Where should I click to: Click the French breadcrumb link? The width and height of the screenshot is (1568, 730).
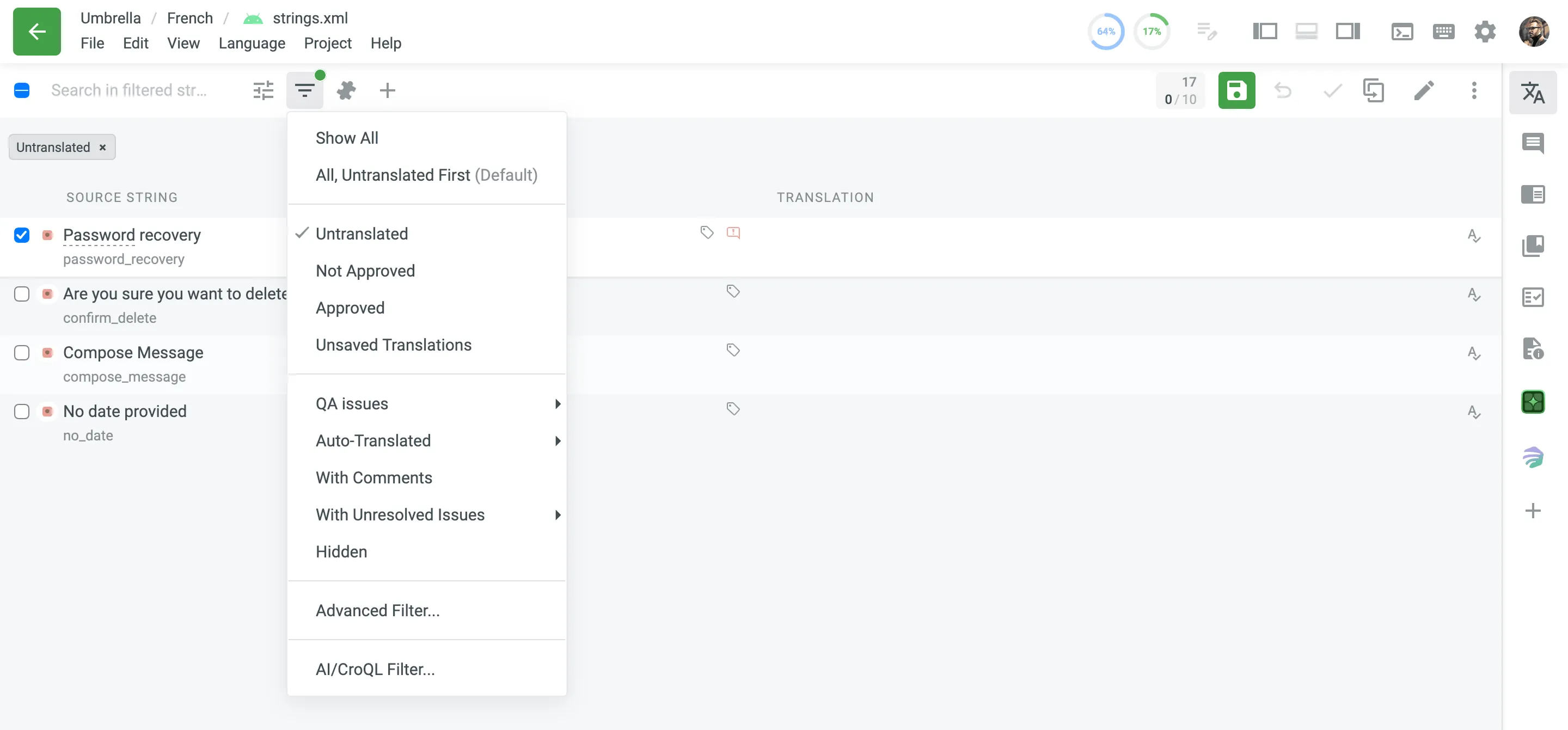tap(190, 17)
